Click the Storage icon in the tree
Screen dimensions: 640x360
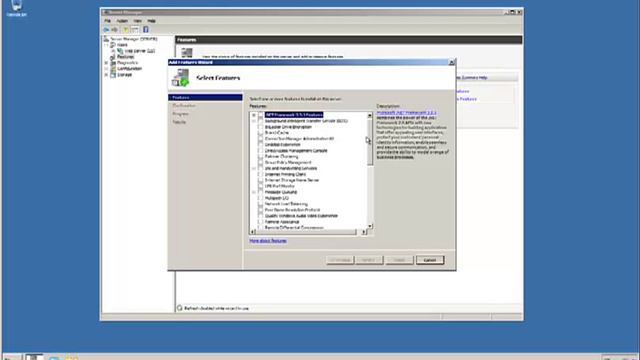[113, 75]
